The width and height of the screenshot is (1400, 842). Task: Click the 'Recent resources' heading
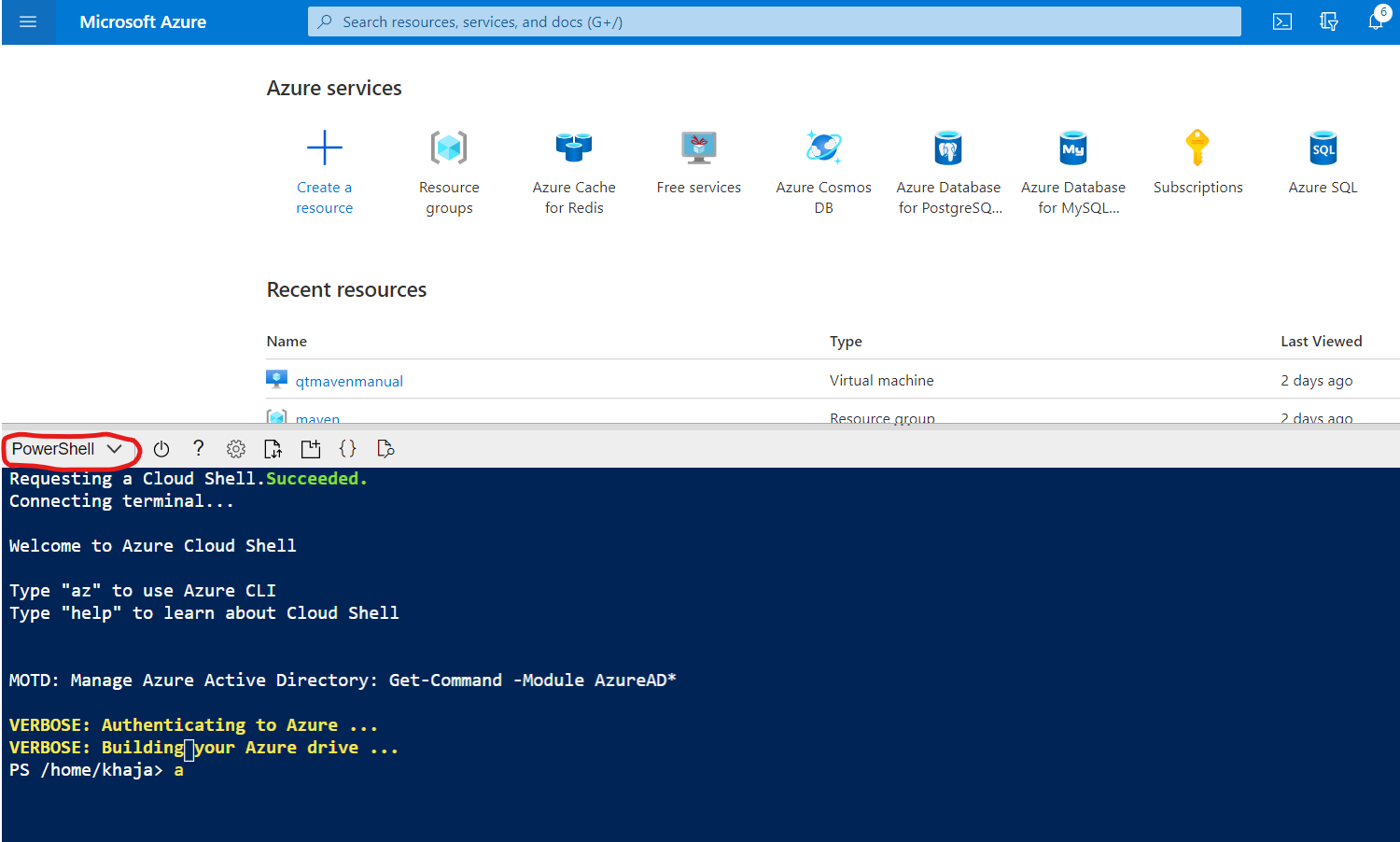(x=346, y=289)
